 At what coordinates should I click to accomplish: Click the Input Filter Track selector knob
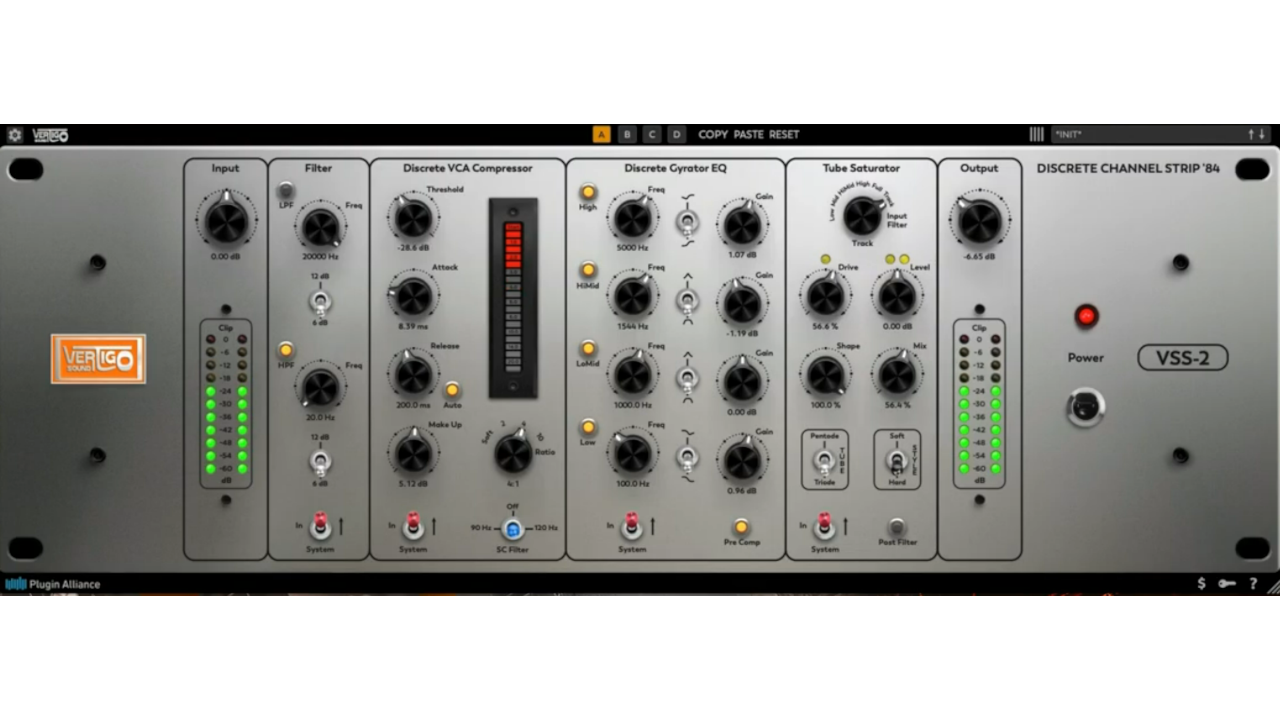click(x=862, y=216)
